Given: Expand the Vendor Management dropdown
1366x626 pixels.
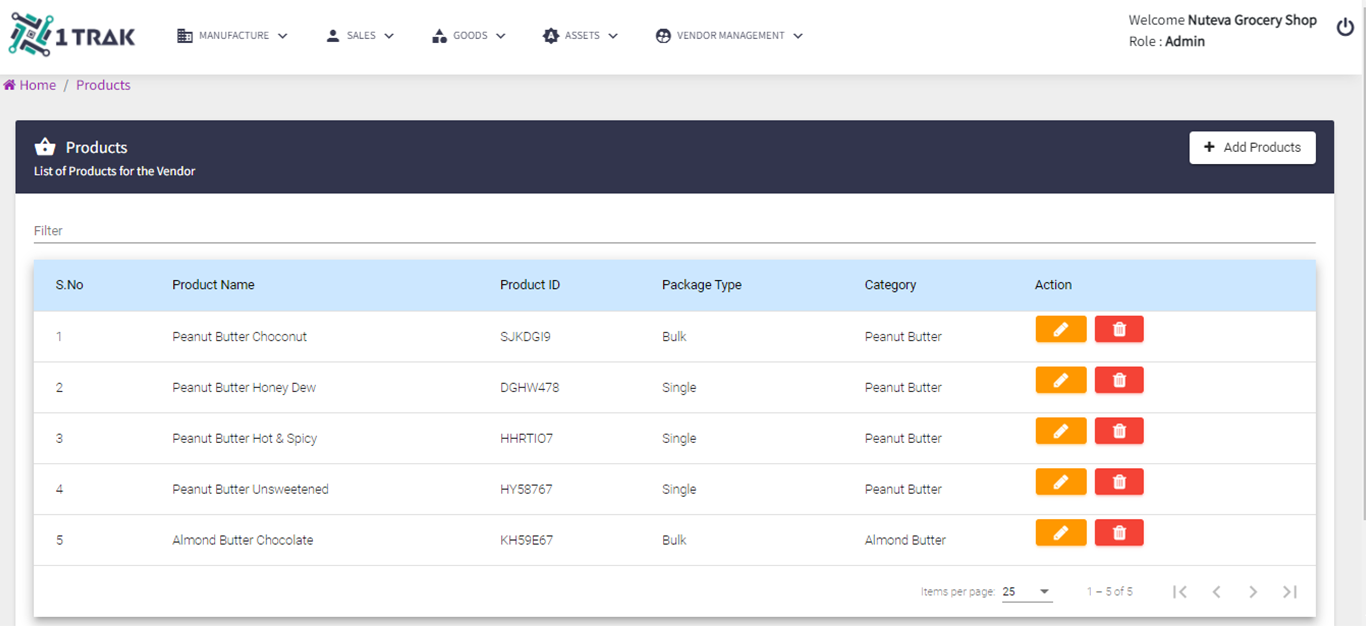Looking at the screenshot, I should [x=729, y=36].
